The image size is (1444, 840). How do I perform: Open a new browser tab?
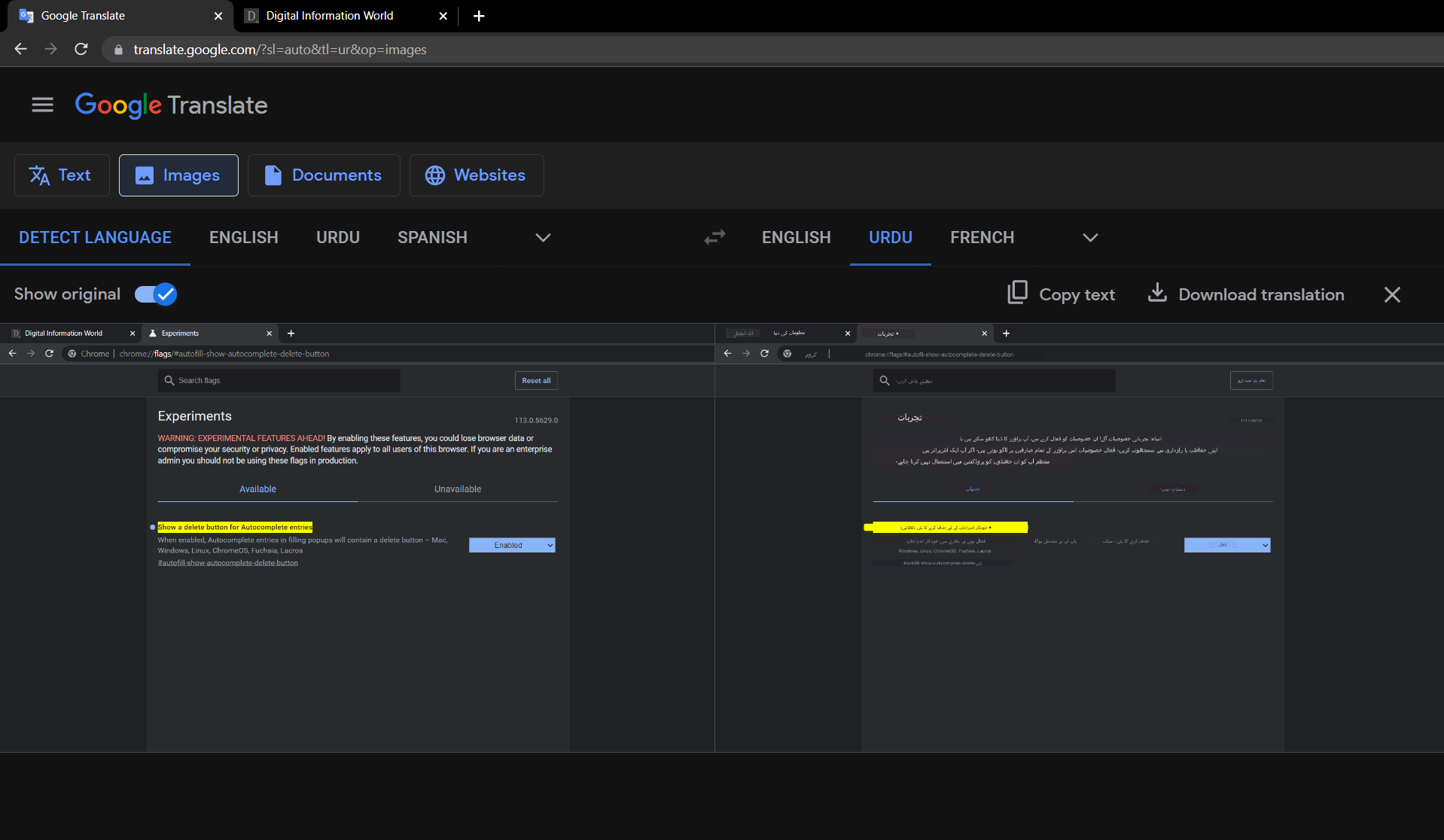(x=479, y=16)
